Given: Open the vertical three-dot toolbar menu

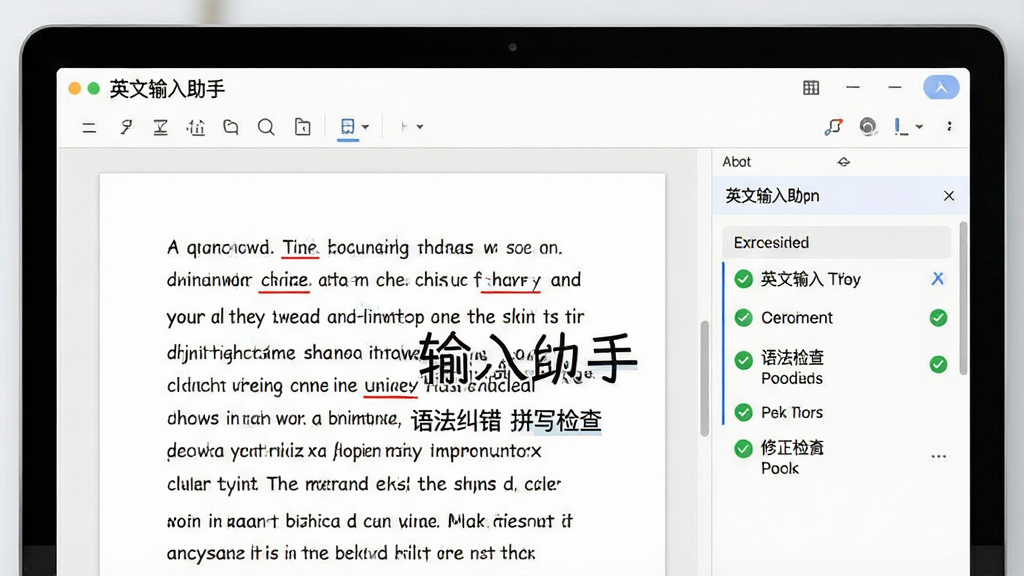Looking at the screenshot, I should point(949,127).
